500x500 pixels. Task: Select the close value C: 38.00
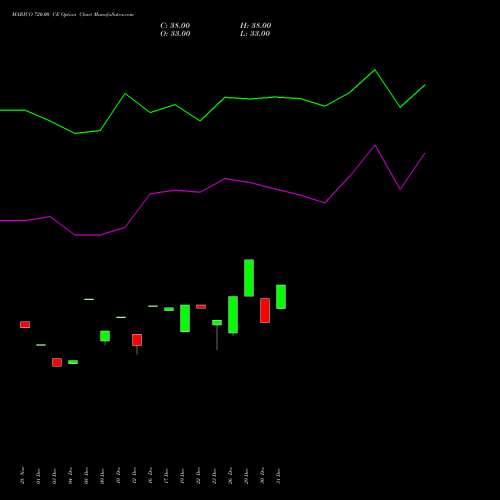click(x=175, y=26)
